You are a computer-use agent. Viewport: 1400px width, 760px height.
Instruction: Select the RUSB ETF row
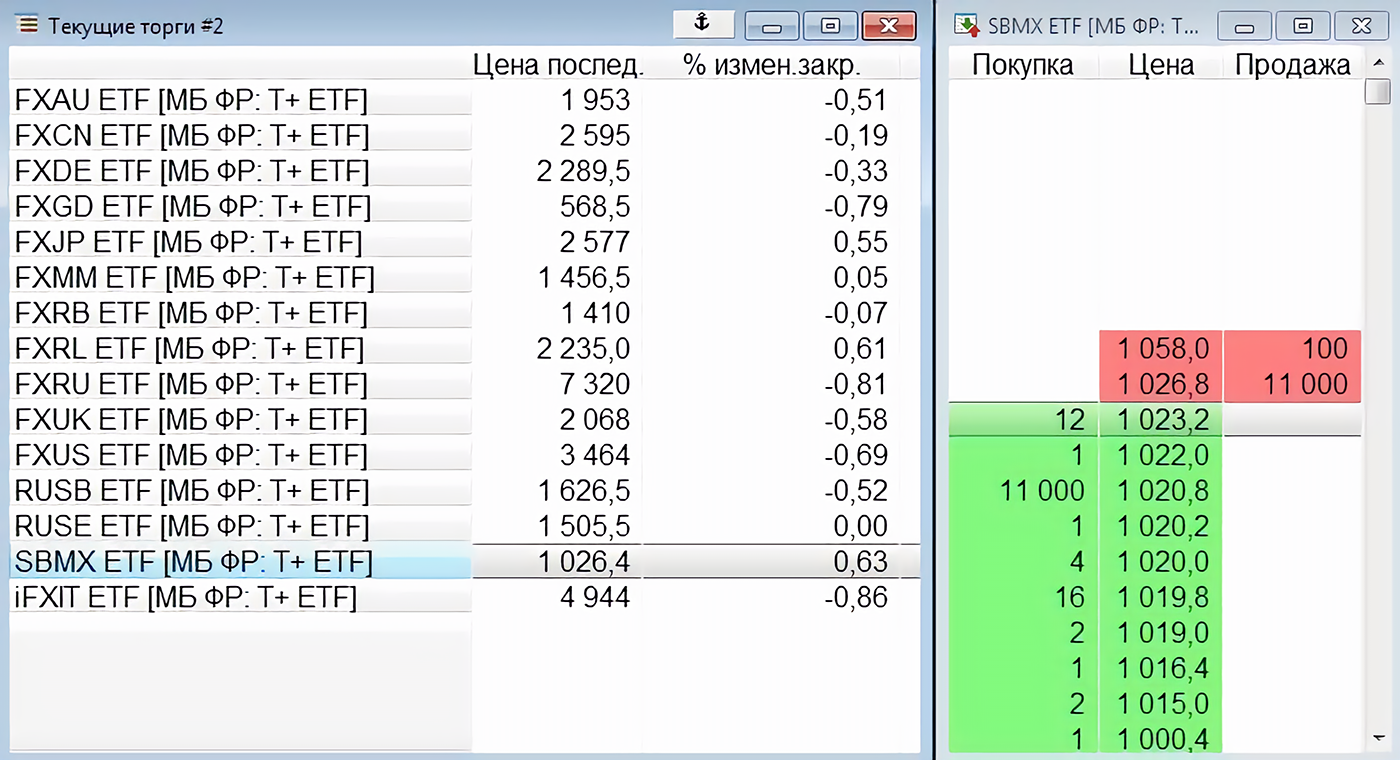(x=465, y=491)
